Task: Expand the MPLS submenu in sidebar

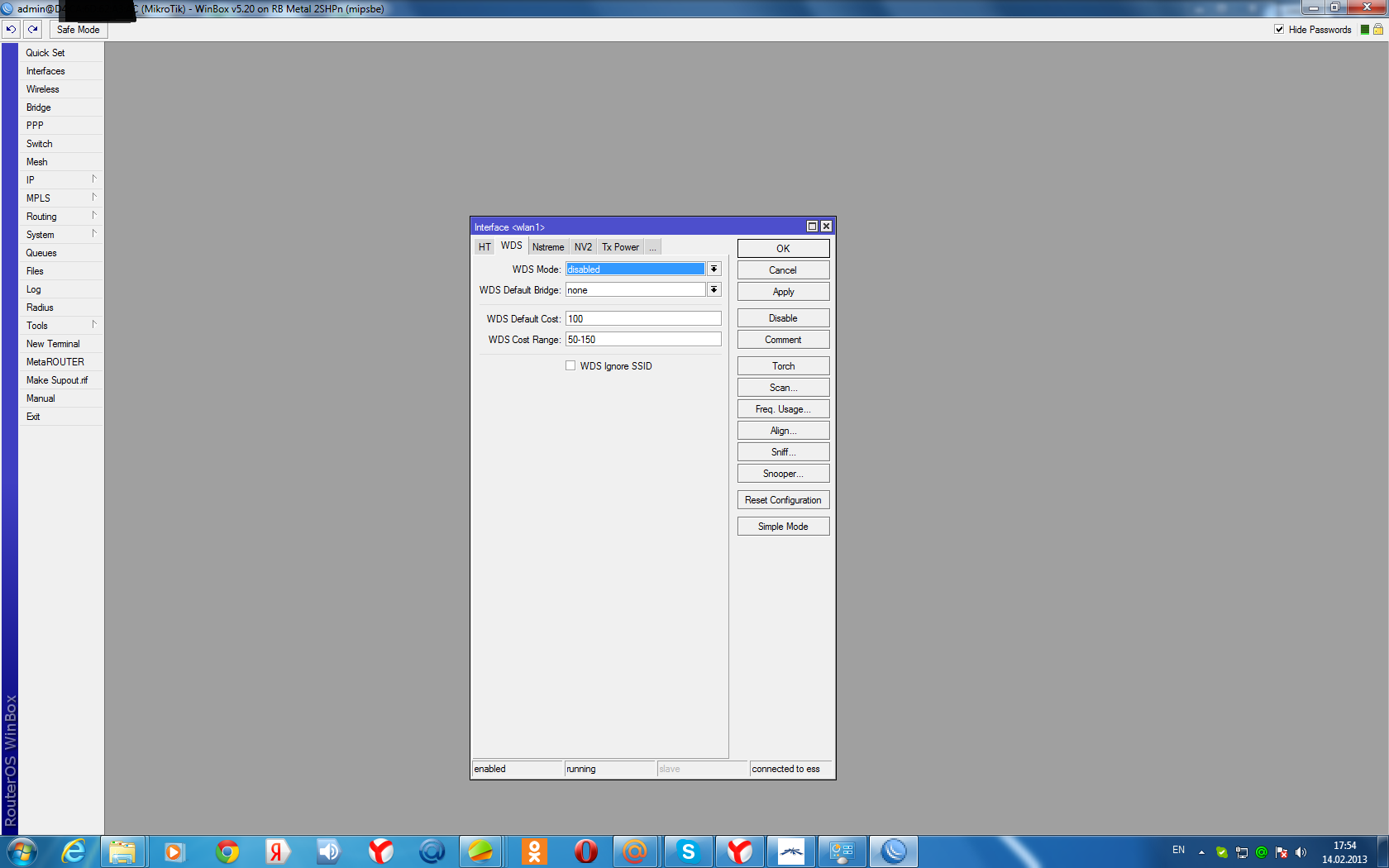Action: [60, 198]
